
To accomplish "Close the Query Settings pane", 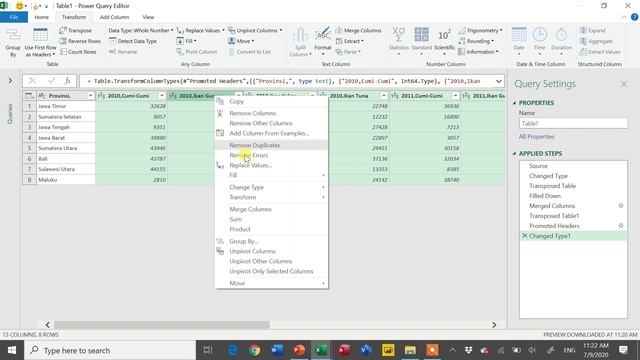I will click(624, 84).
